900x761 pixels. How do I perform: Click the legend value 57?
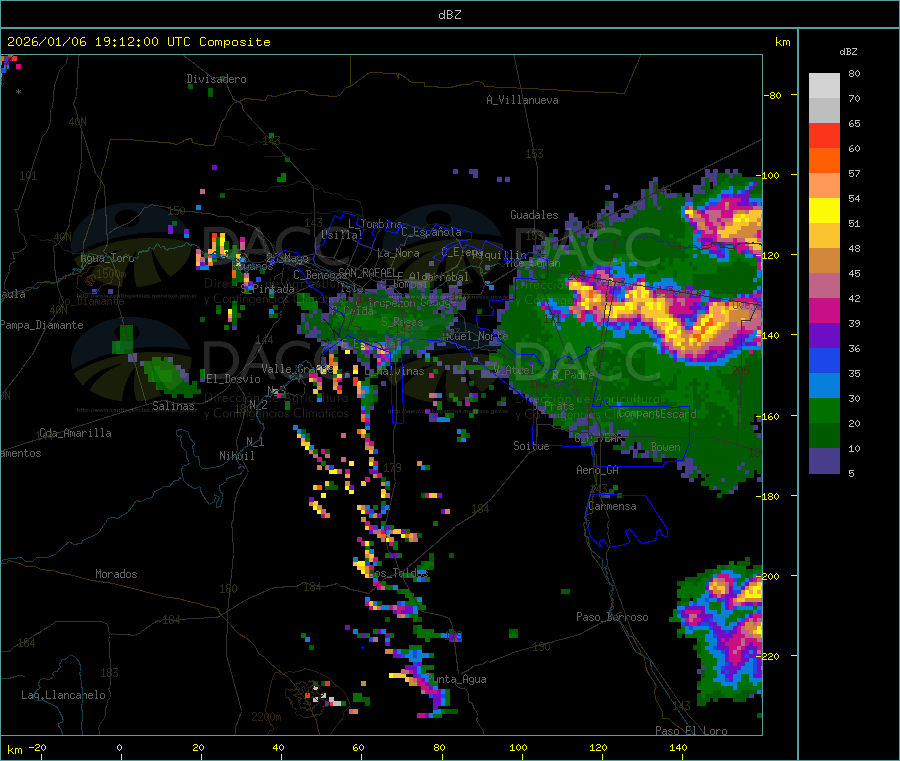point(854,173)
